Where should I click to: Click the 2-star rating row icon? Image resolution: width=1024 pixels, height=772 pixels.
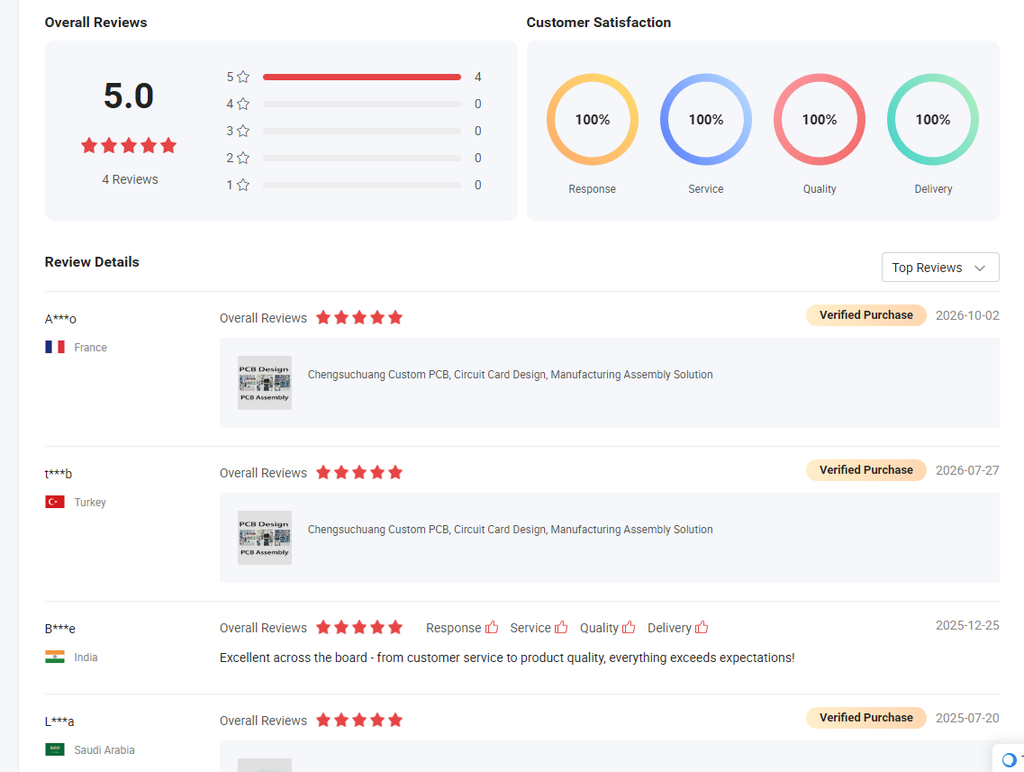243,158
